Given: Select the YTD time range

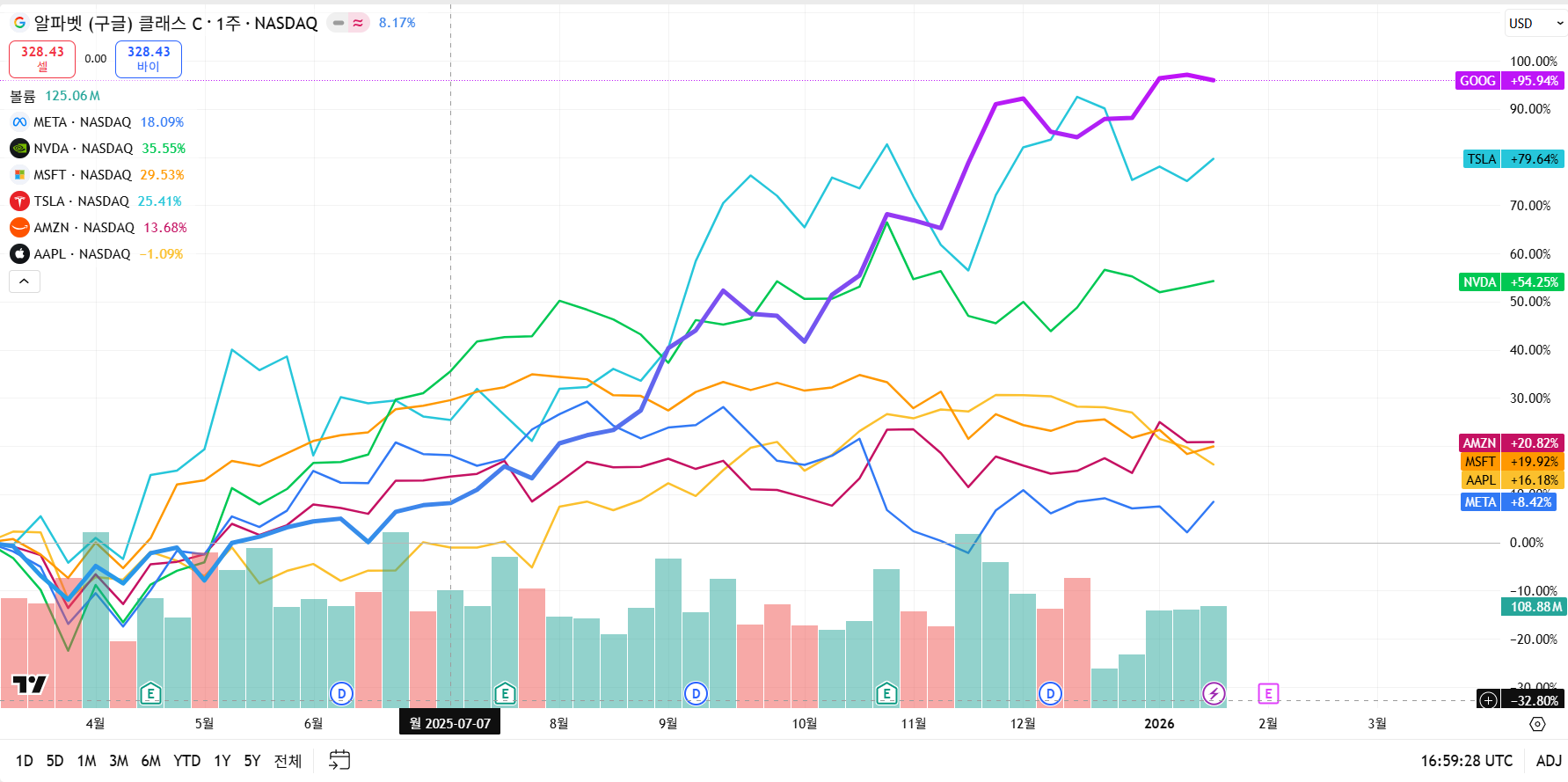Looking at the screenshot, I should (x=186, y=761).
